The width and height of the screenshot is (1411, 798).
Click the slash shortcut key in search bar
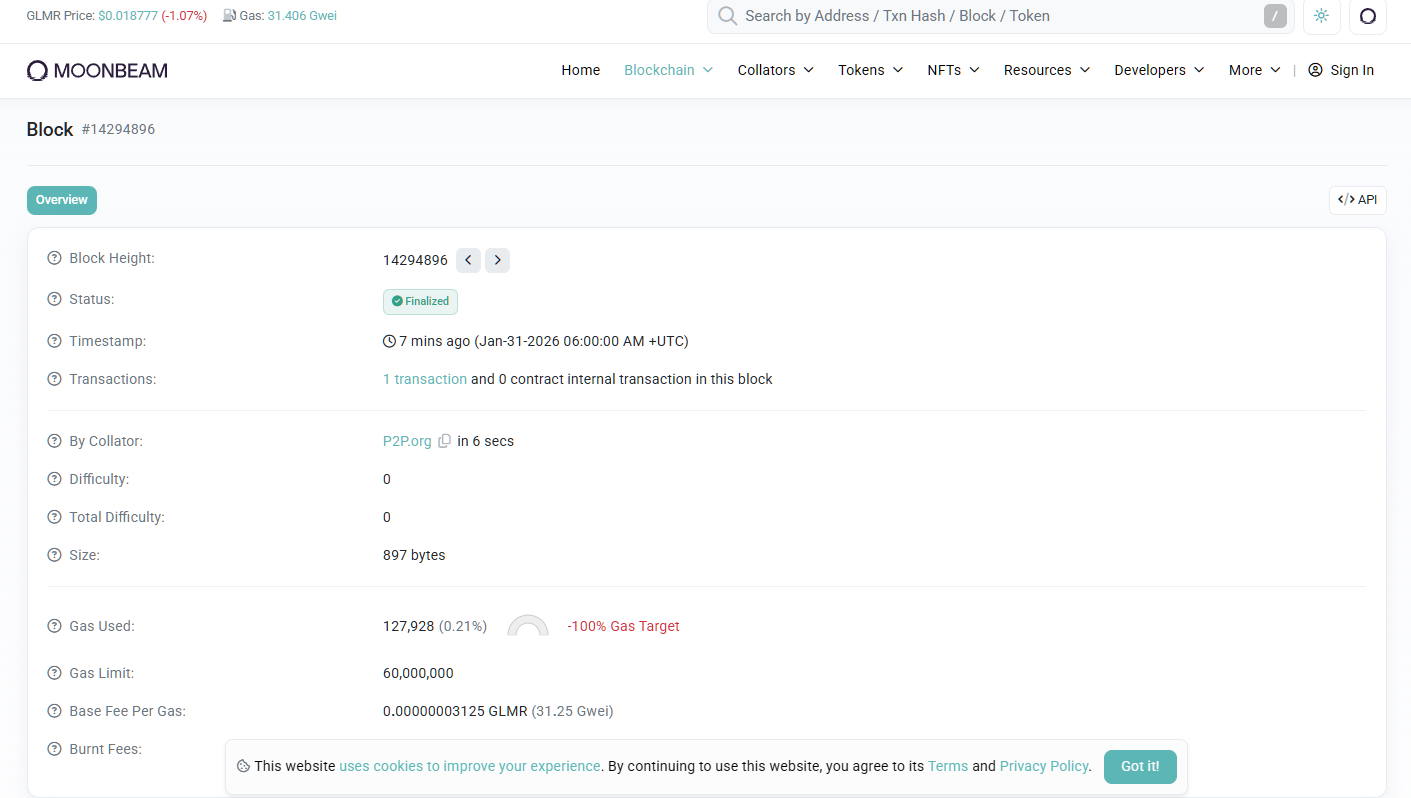click(1275, 16)
